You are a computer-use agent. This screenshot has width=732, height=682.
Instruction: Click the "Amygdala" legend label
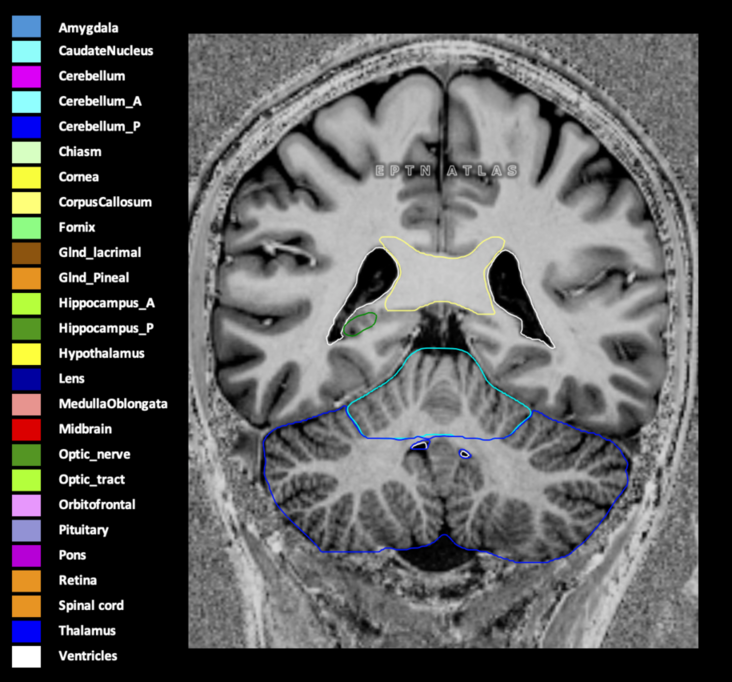(89, 28)
